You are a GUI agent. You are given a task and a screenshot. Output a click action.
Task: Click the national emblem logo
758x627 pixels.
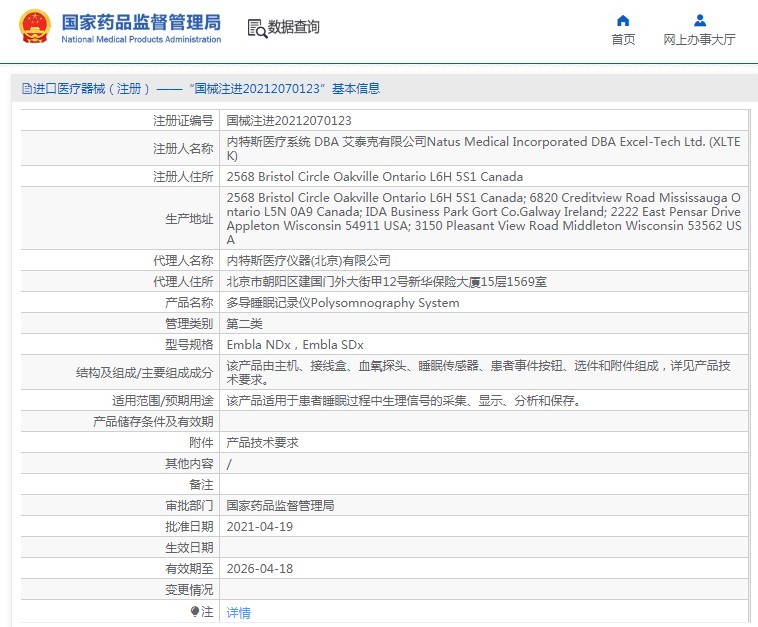click(x=34, y=27)
